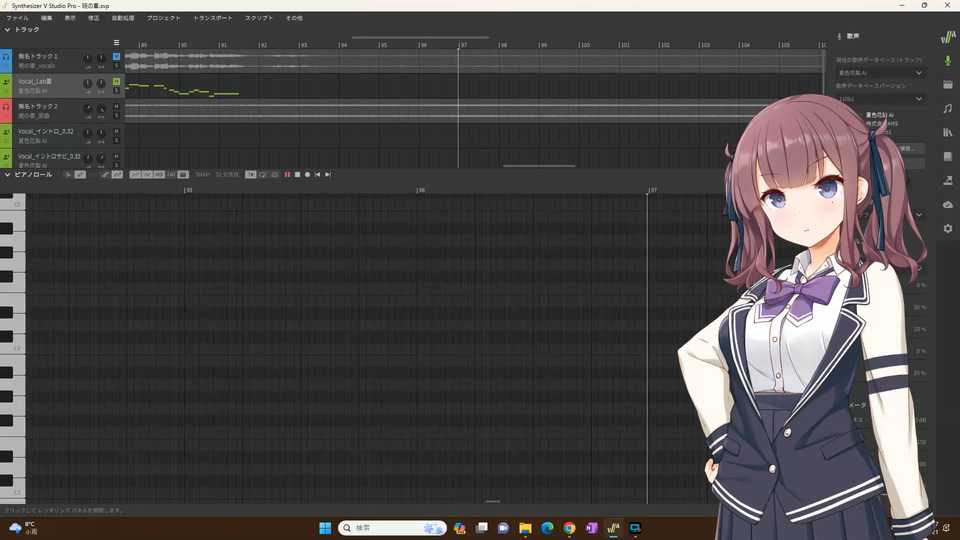This screenshot has width=960, height=540.
Task: Open the voice database dropdown 夏色花梨 AI
Action: (x=880, y=73)
